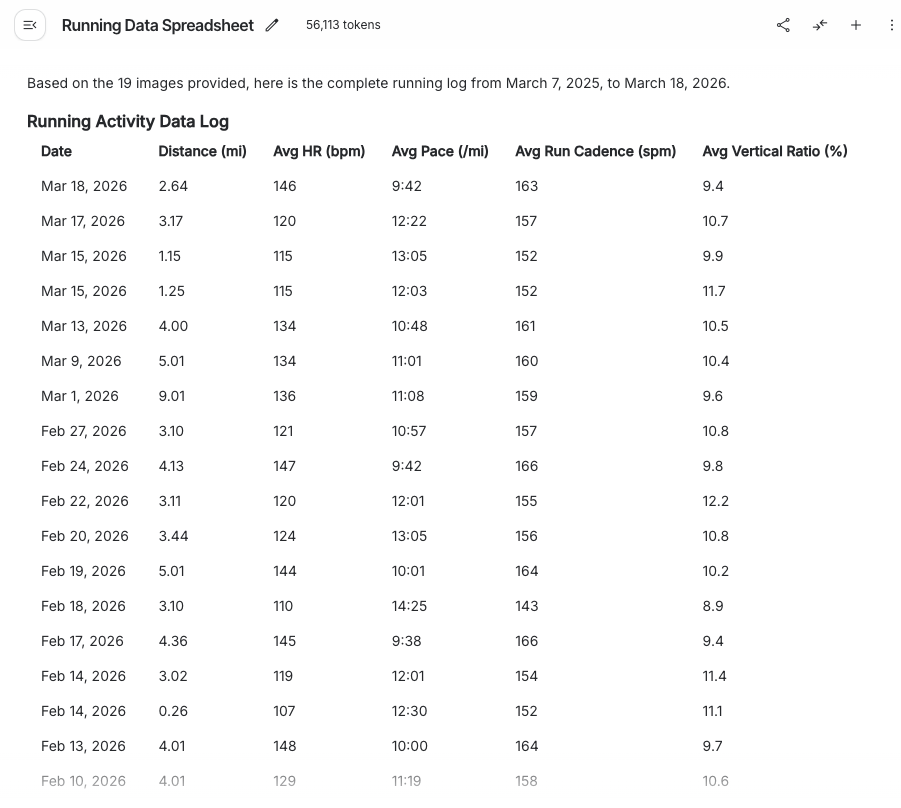Select the Avg Run Cadence (spm) header
The height and width of the screenshot is (808, 901).
point(595,151)
